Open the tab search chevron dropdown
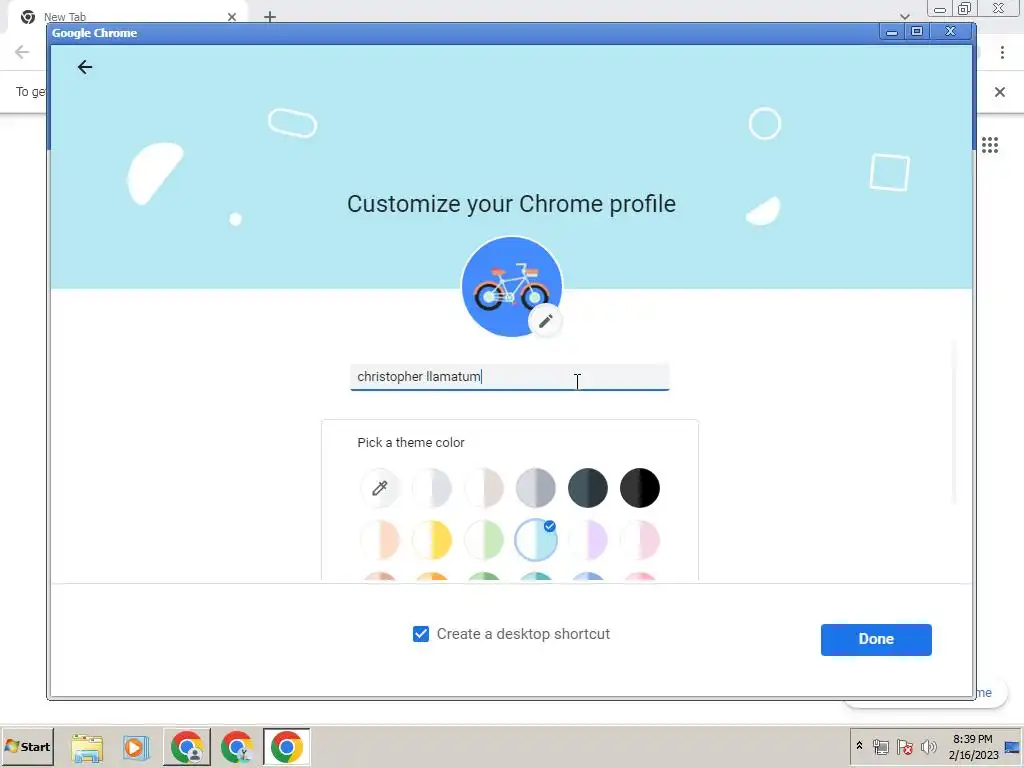Image resolution: width=1024 pixels, height=768 pixels. [904, 16]
